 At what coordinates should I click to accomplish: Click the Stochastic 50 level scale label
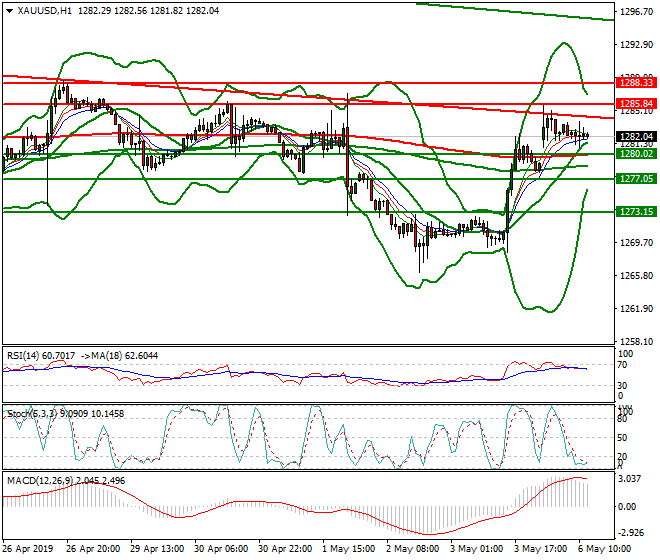[x=622, y=437]
